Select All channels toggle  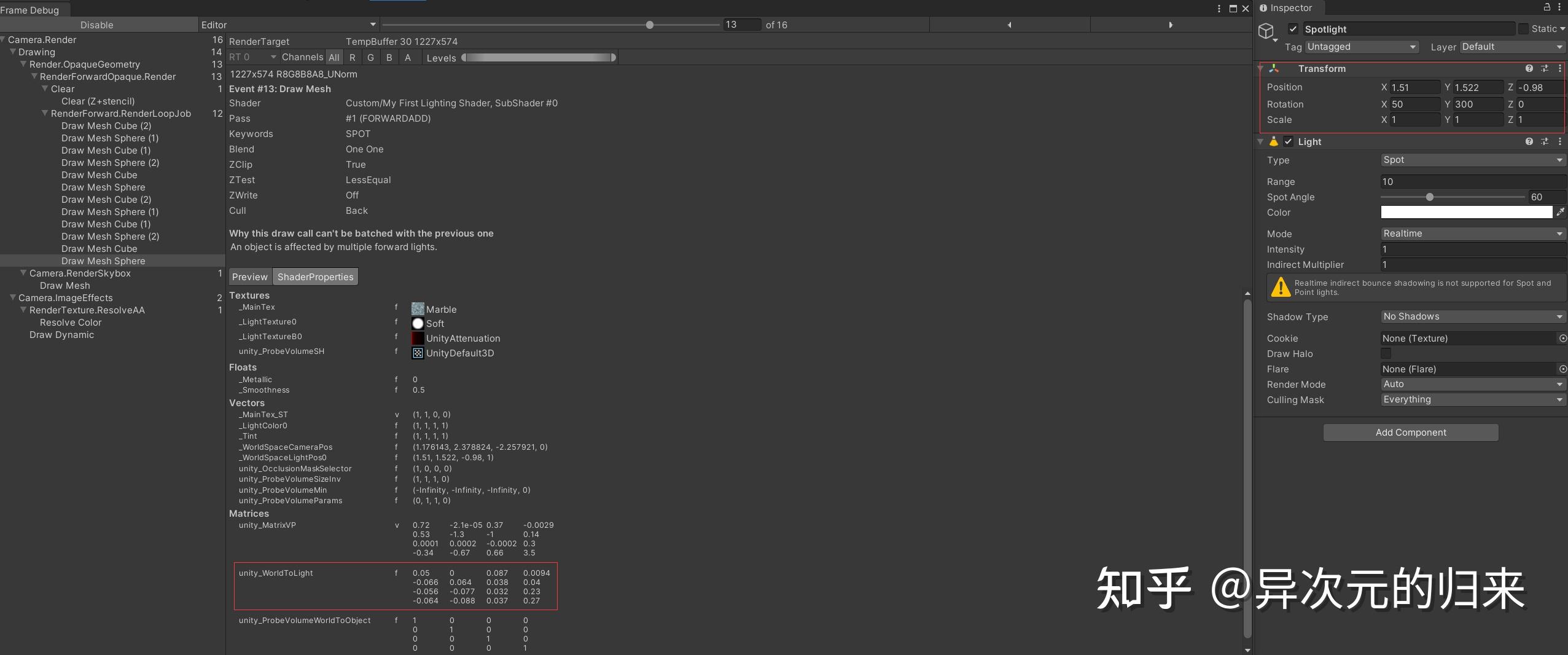click(x=334, y=57)
